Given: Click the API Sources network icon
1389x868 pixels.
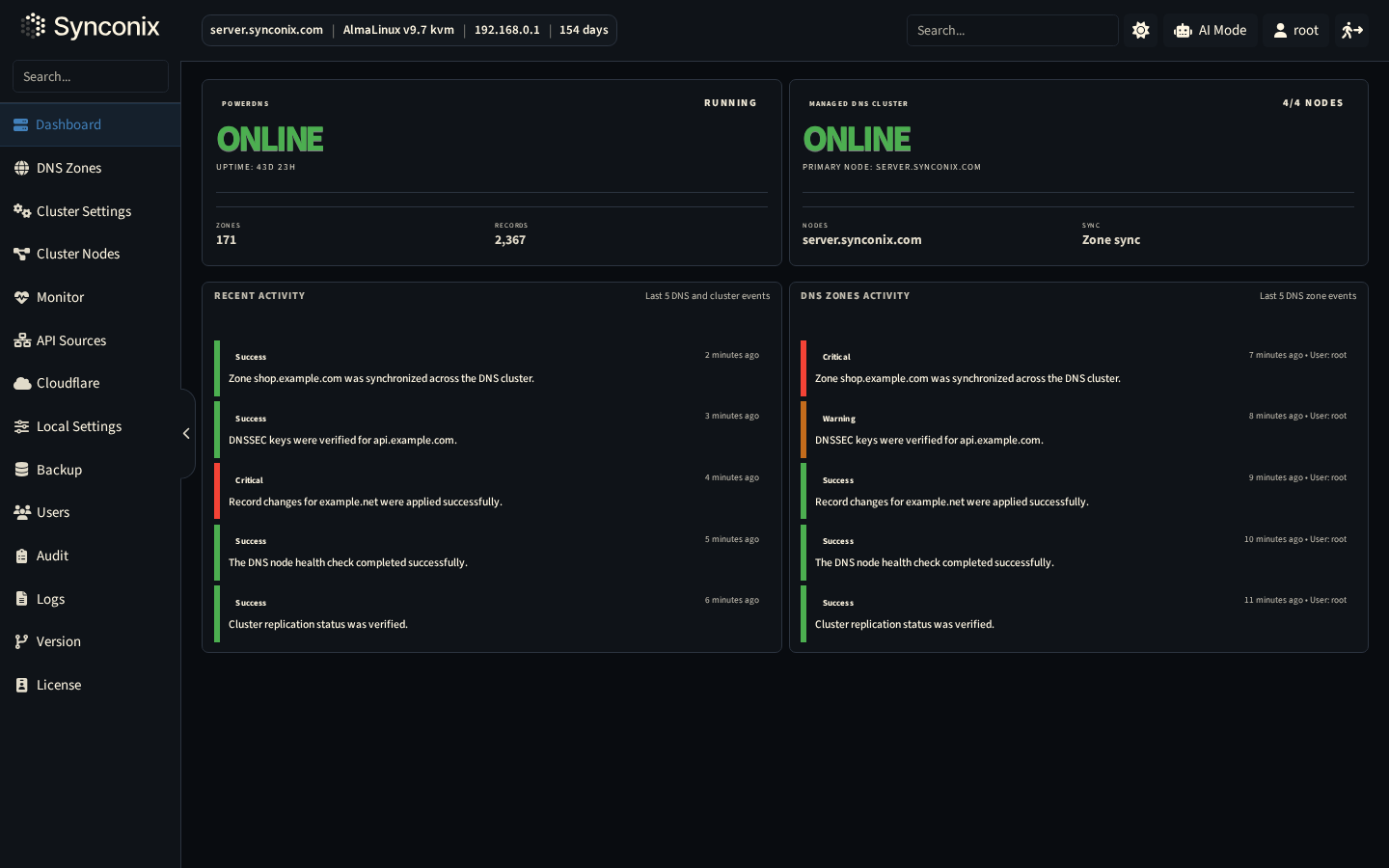Looking at the screenshot, I should click(22, 340).
